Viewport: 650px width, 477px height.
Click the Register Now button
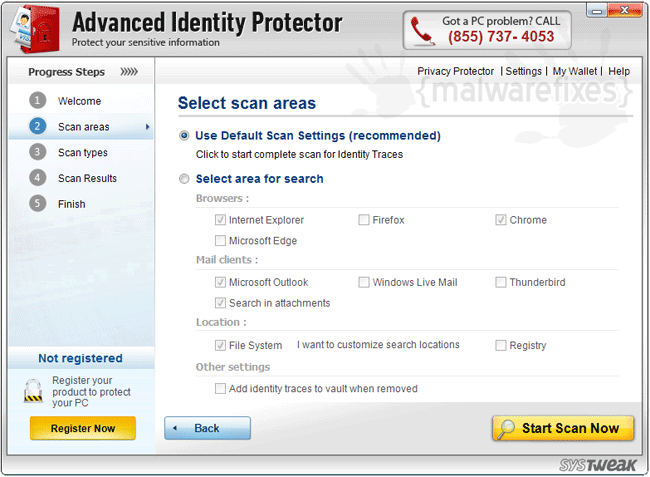click(x=83, y=428)
